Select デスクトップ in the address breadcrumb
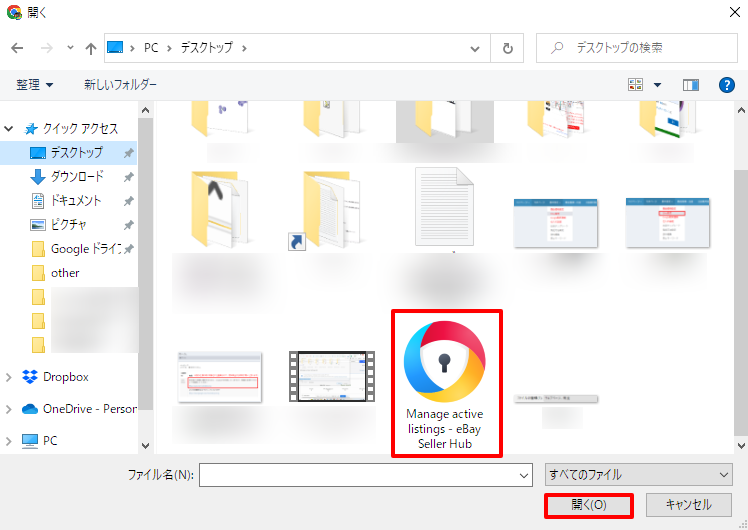The width and height of the screenshot is (748, 530). [207, 48]
